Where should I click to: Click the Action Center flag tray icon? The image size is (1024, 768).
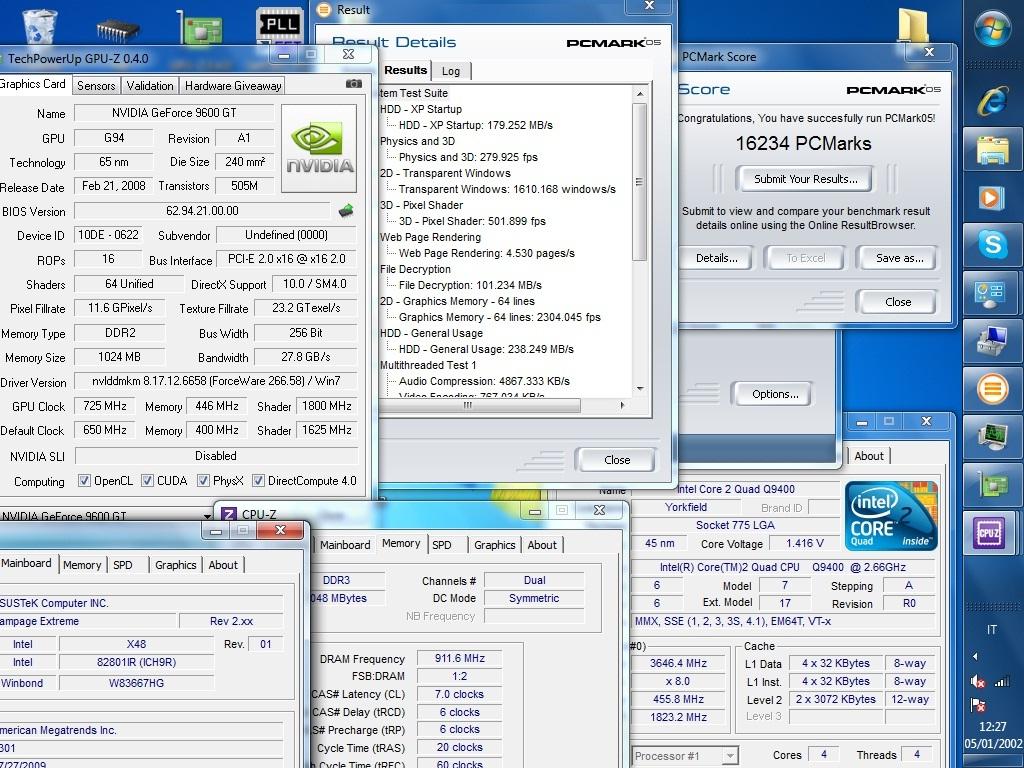coord(978,705)
